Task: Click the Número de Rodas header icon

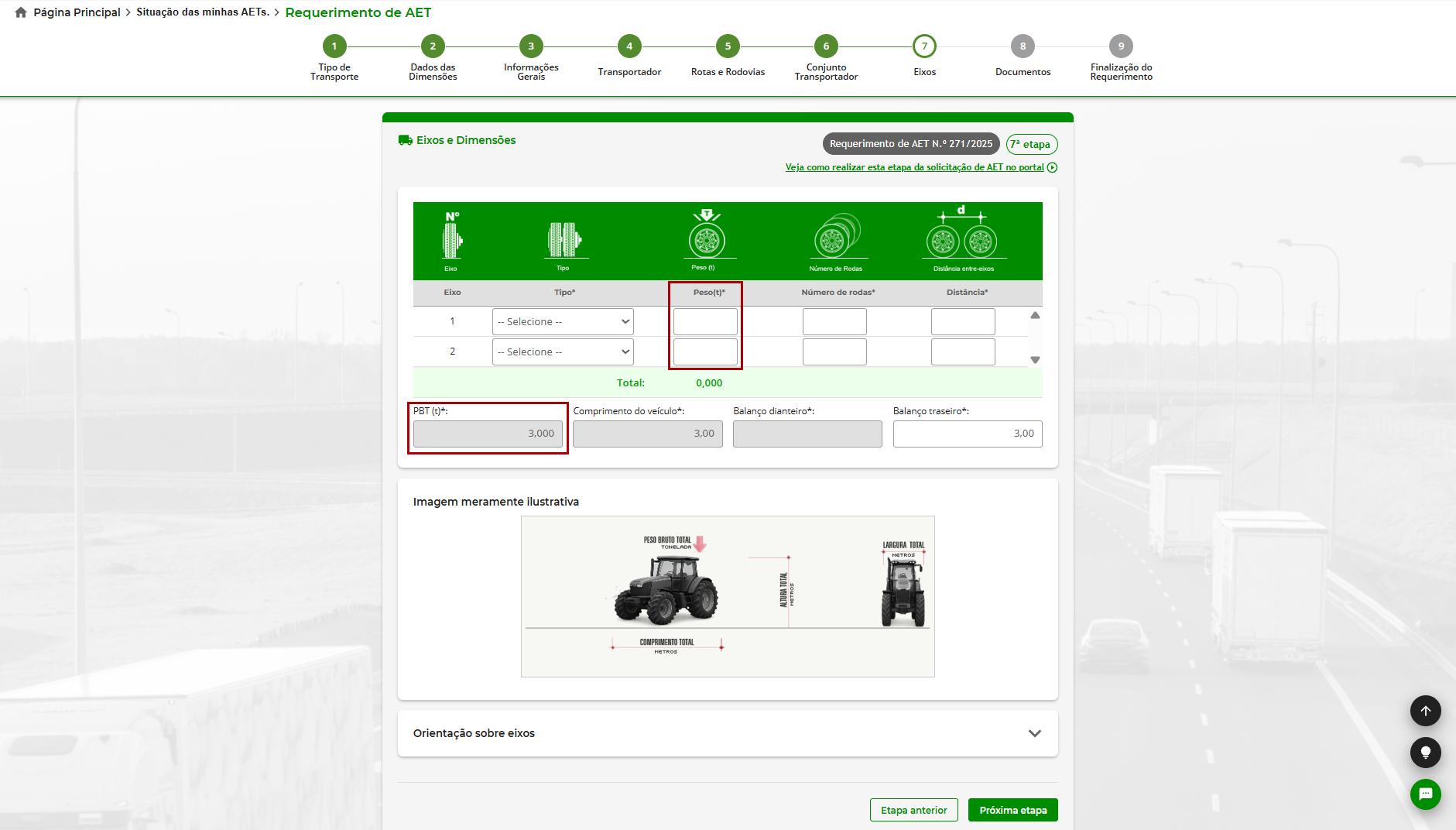Action: (837, 235)
